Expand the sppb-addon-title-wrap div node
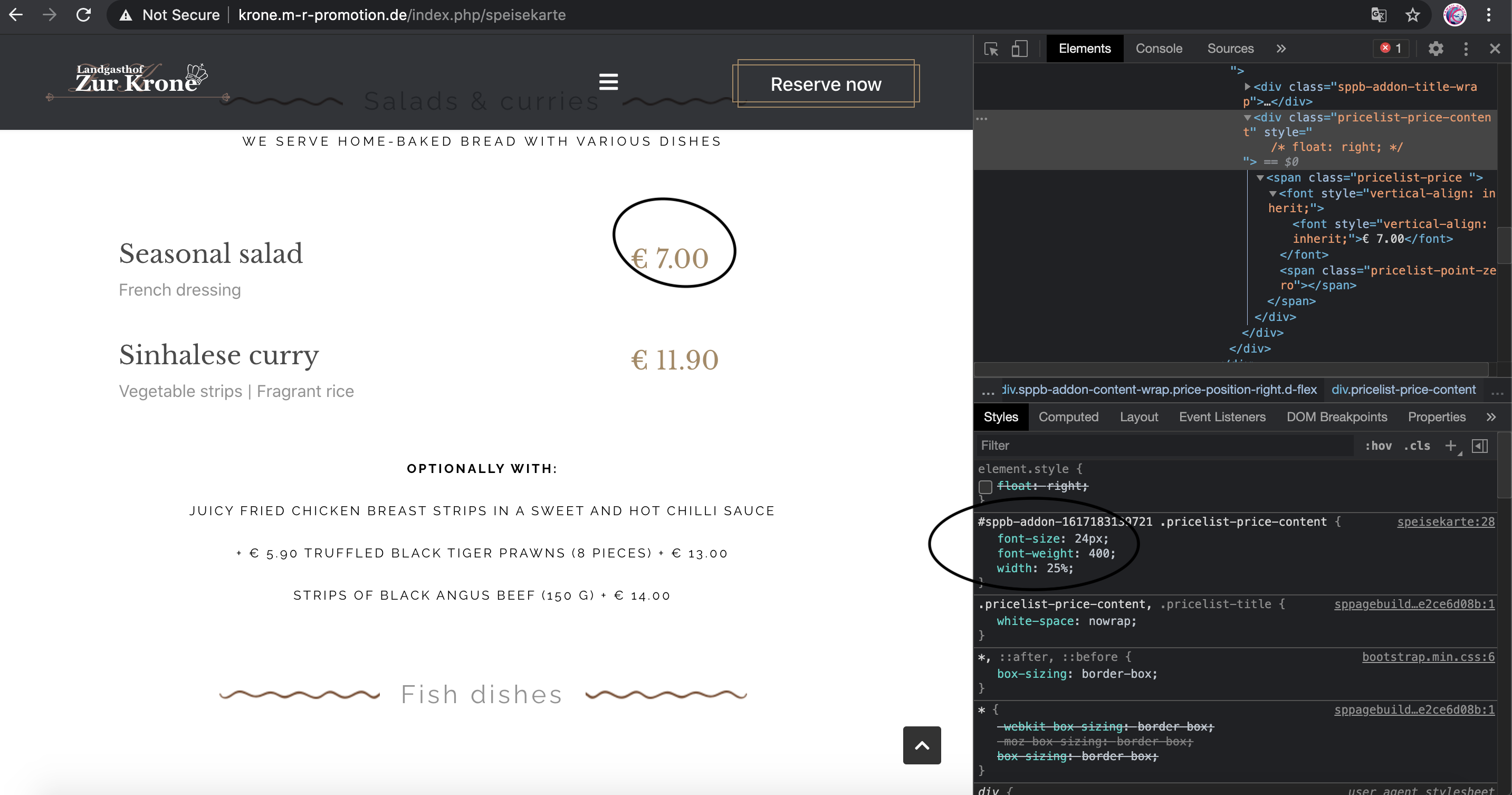 point(1247,87)
